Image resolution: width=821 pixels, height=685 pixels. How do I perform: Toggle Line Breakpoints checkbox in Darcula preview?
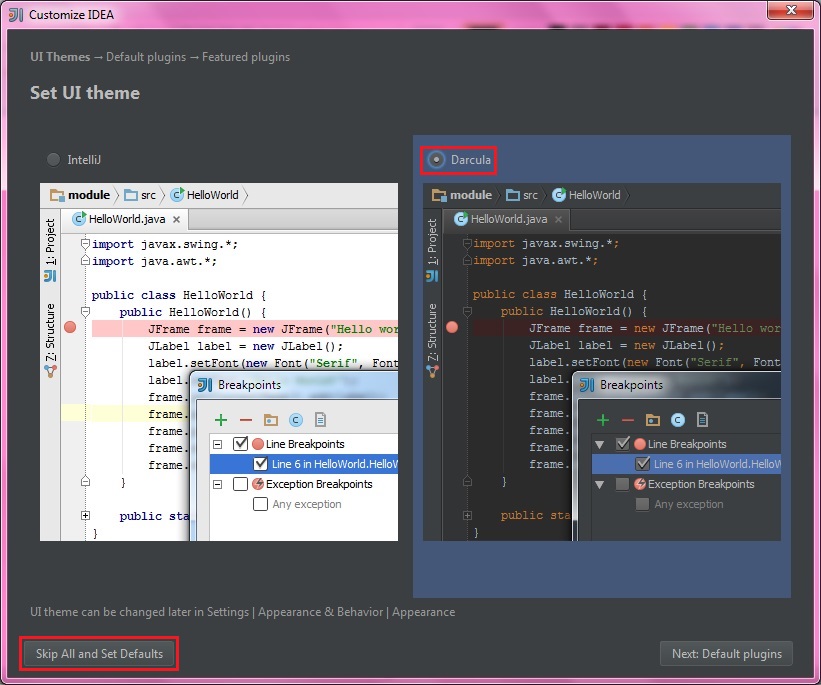pyautogui.click(x=623, y=444)
